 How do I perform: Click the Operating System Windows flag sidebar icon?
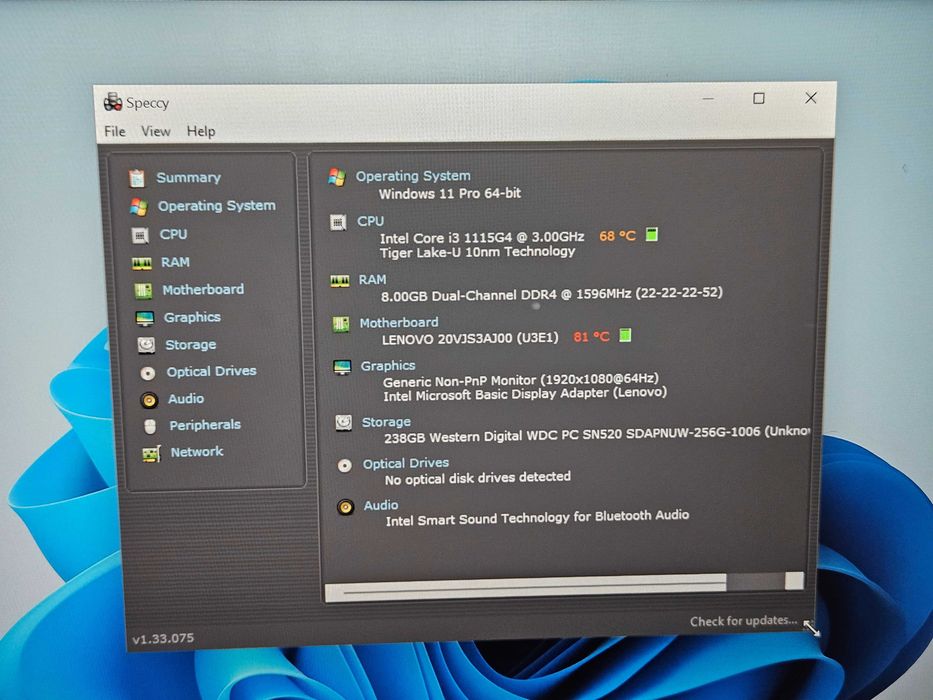(x=139, y=207)
